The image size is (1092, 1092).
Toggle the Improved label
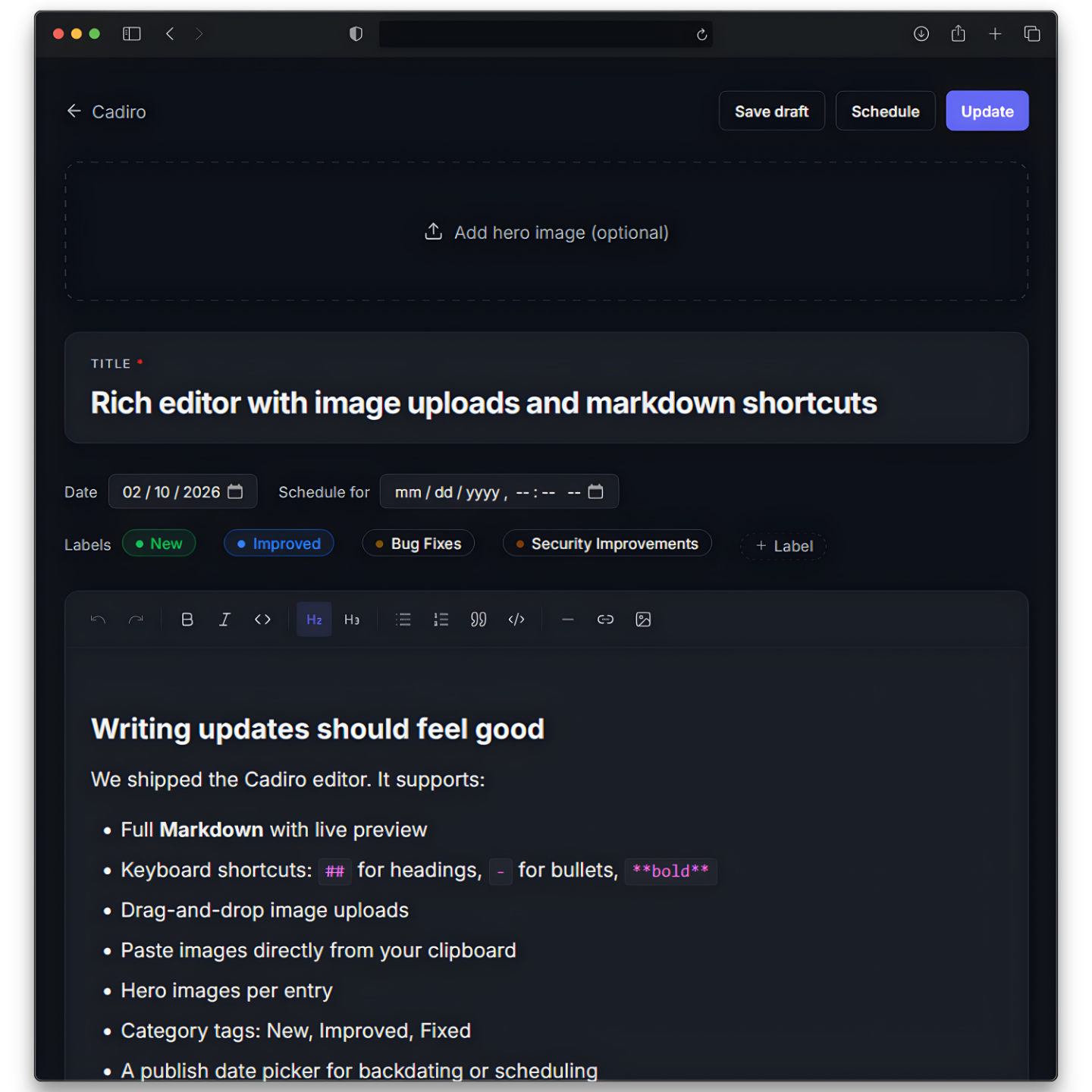point(278,543)
